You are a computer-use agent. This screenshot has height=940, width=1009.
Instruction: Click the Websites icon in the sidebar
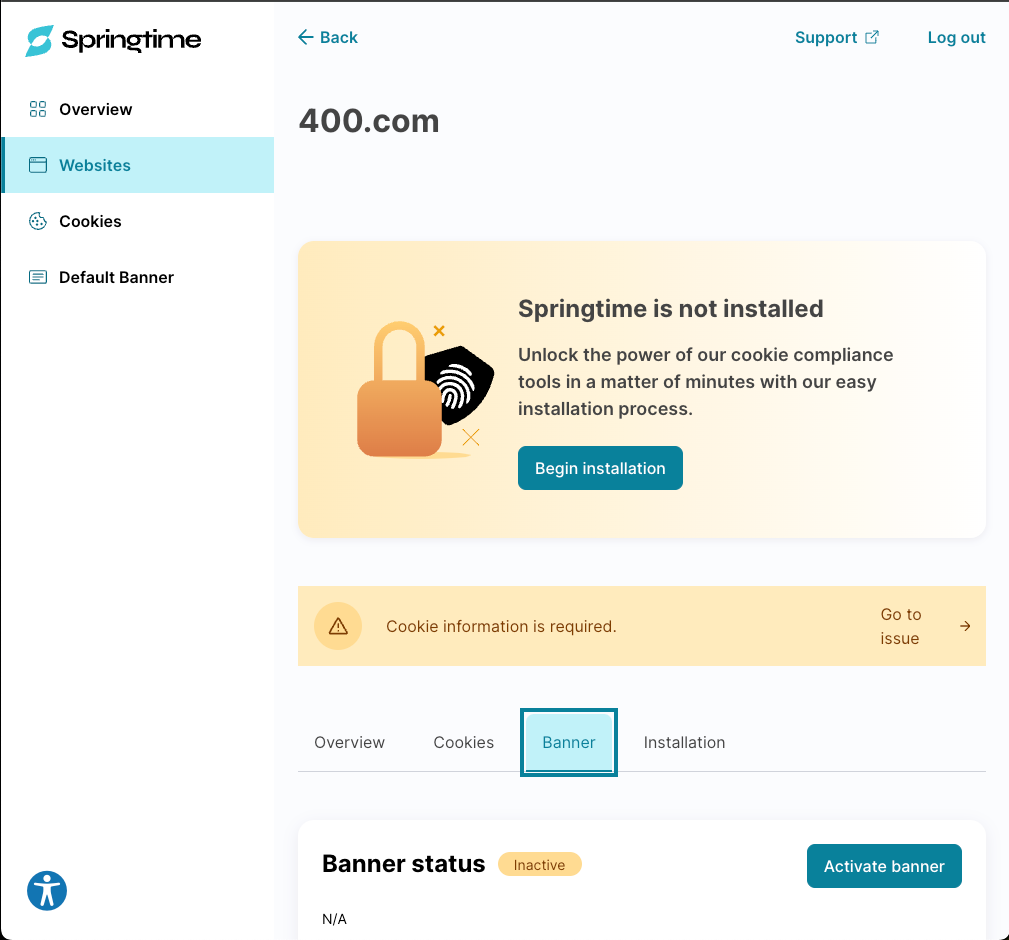37,164
